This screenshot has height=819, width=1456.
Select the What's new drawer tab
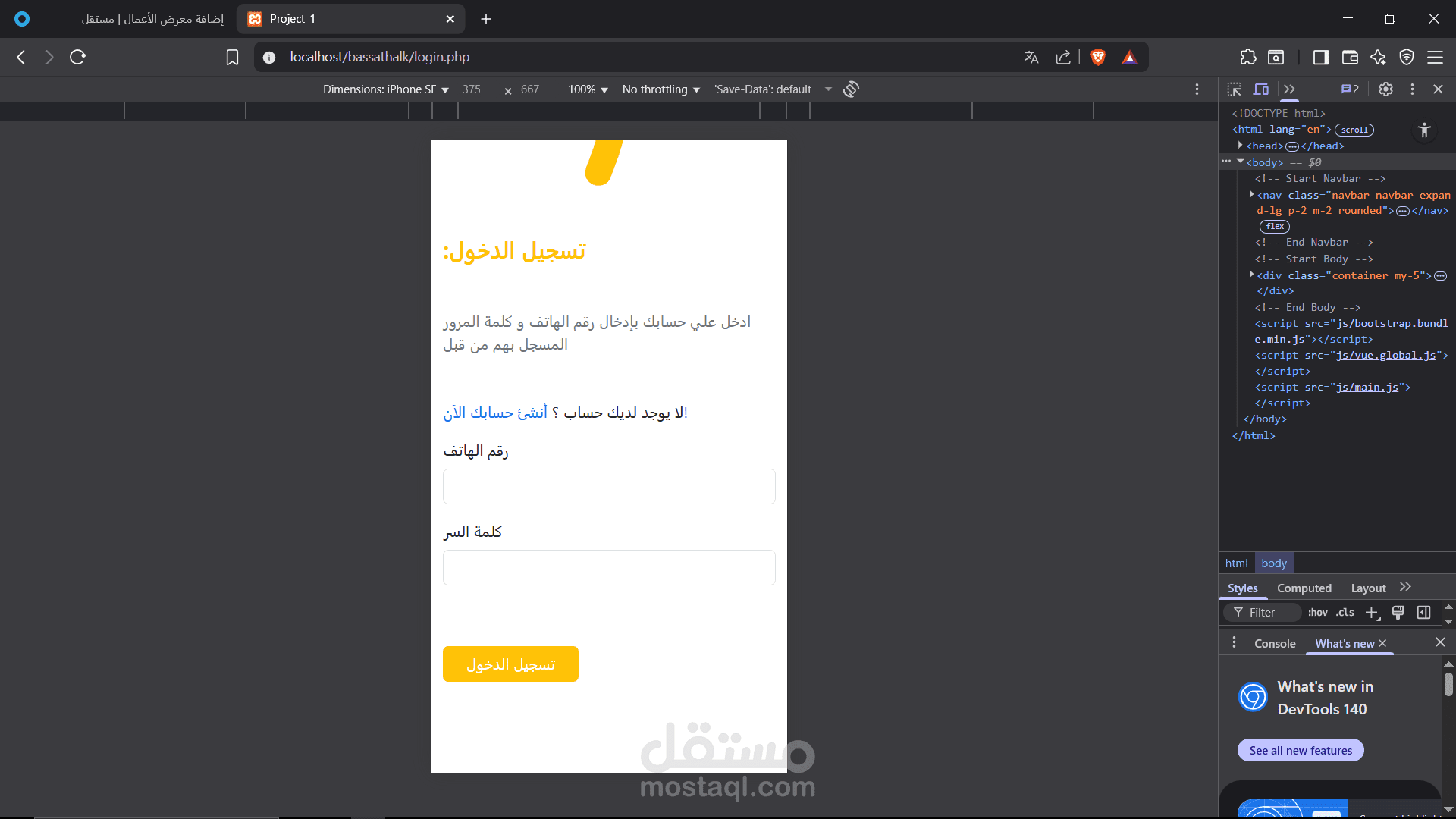1344,643
